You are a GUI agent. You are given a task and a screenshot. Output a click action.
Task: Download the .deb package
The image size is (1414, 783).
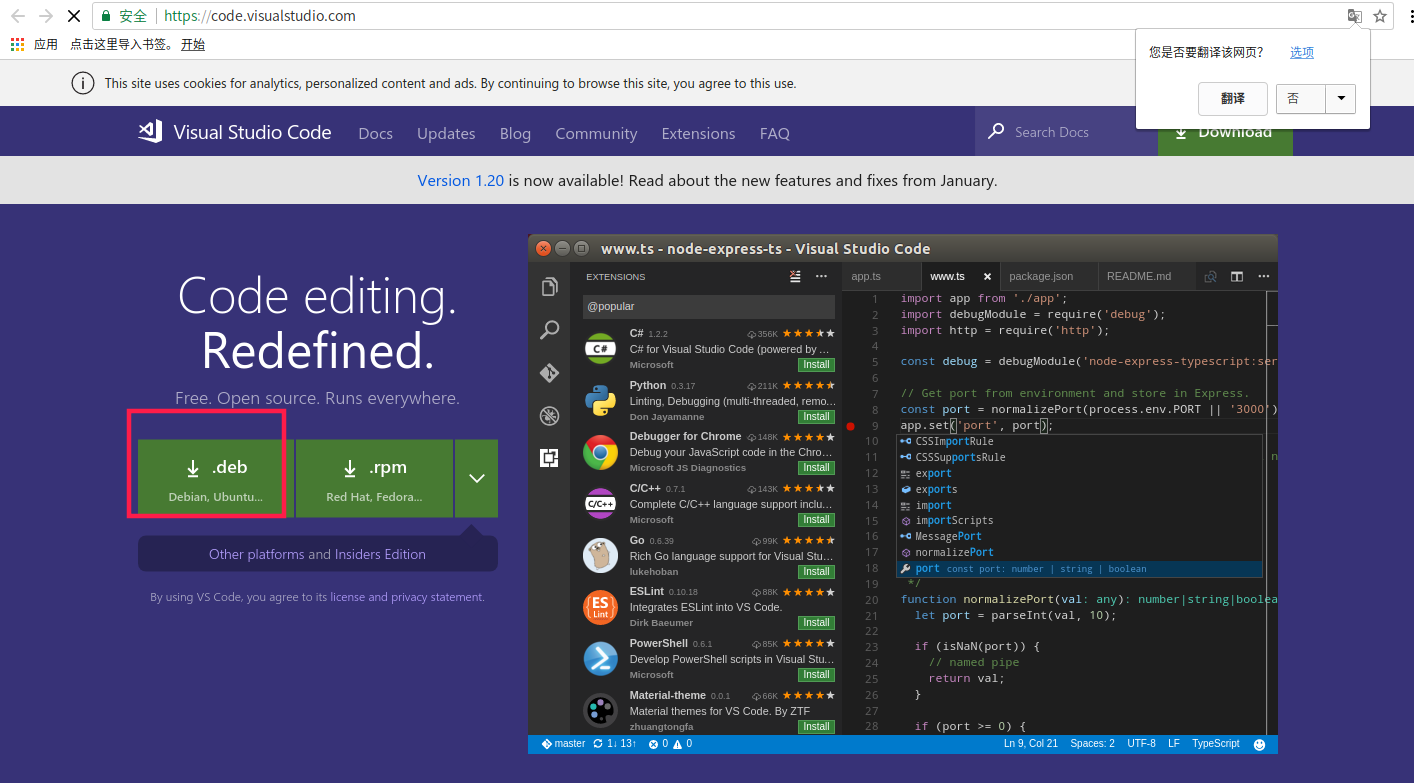(216, 478)
